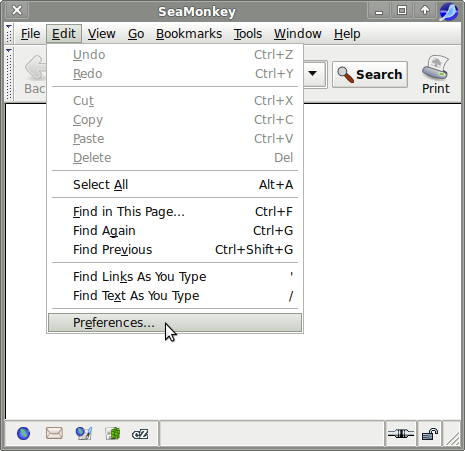
Task: Open the Window menu
Action: tap(298, 34)
